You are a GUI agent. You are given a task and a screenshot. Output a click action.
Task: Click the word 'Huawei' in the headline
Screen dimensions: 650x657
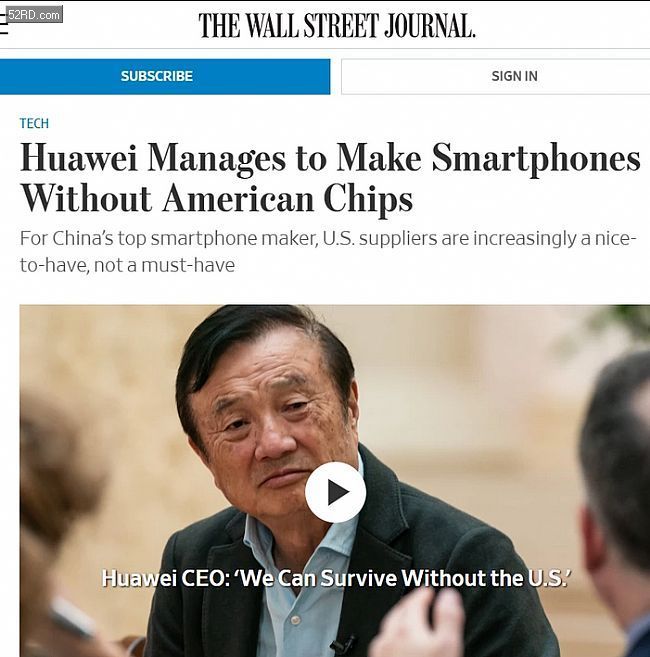(x=79, y=158)
